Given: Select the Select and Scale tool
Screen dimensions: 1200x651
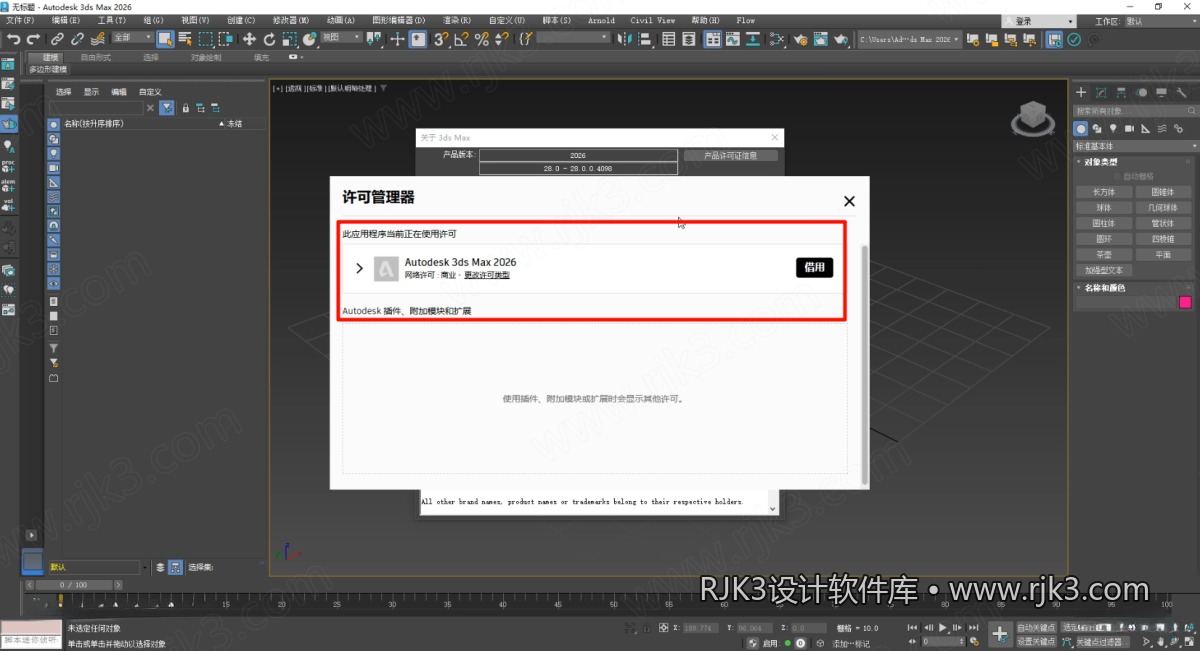Looking at the screenshot, I should tap(289, 39).
